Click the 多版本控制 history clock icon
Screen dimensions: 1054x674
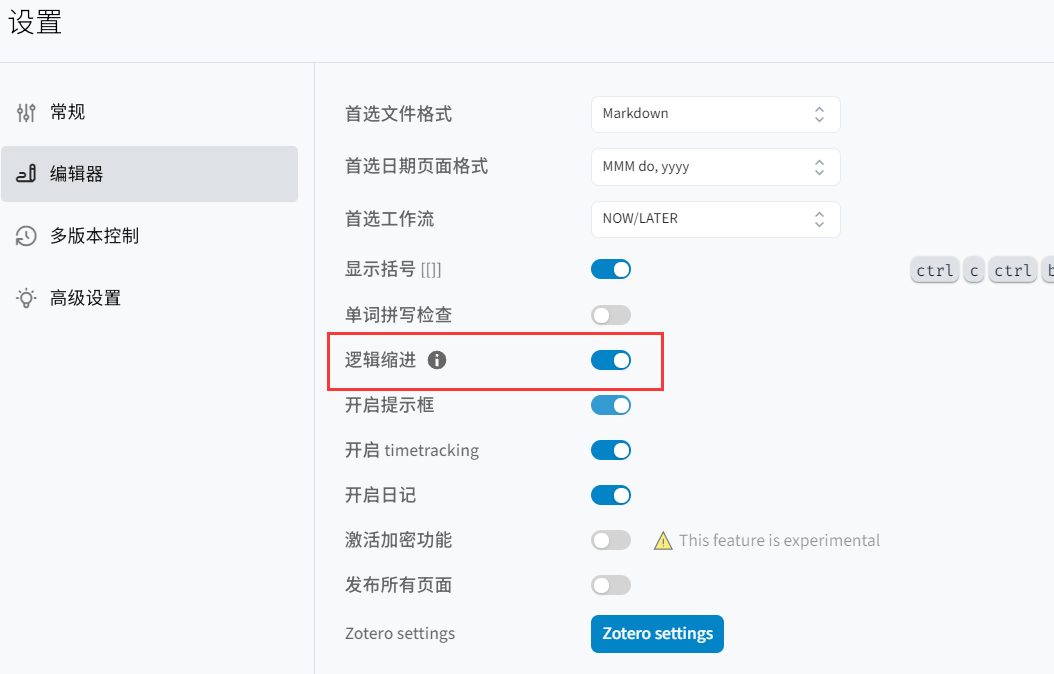26,236
